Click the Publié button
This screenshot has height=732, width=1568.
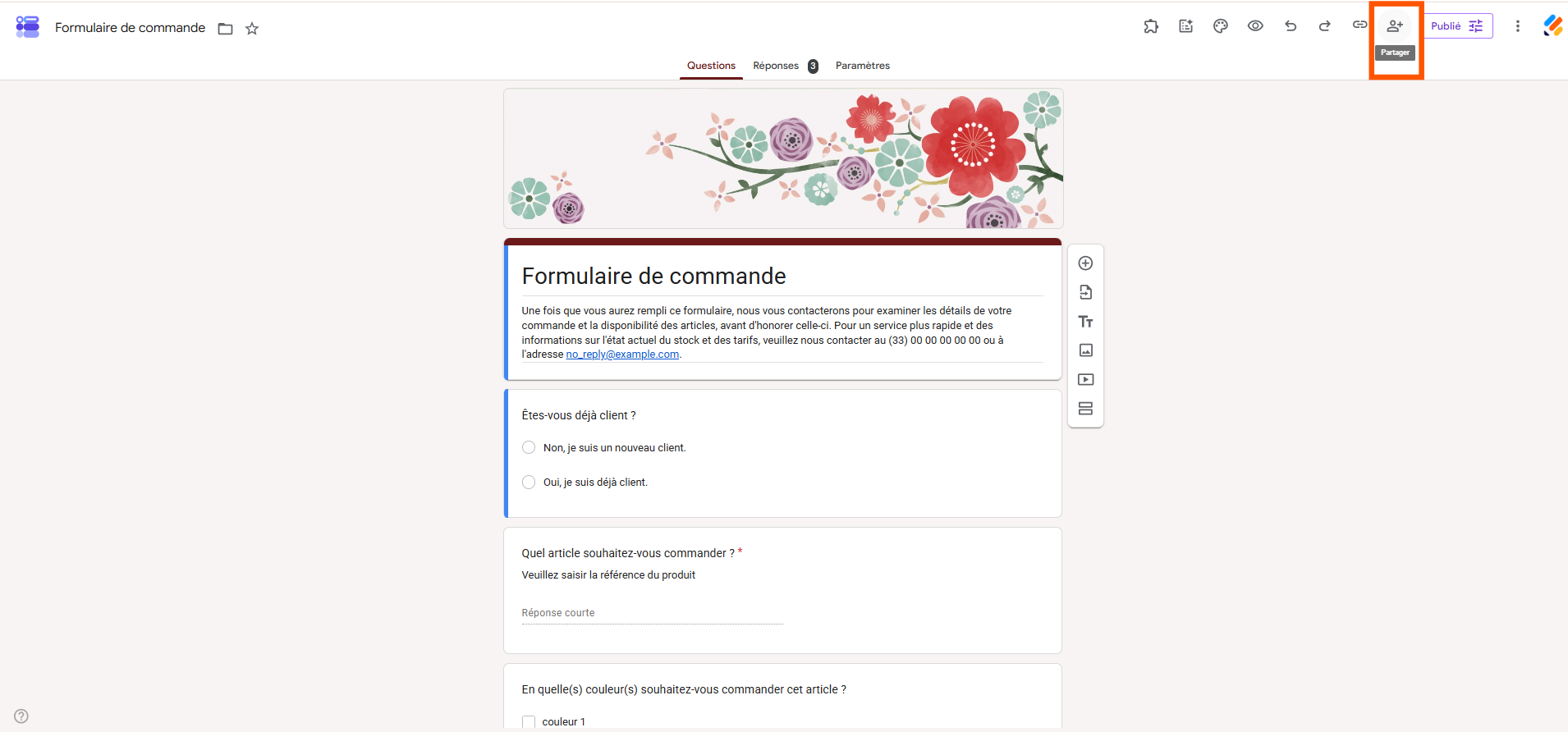tap(1457, 26)
